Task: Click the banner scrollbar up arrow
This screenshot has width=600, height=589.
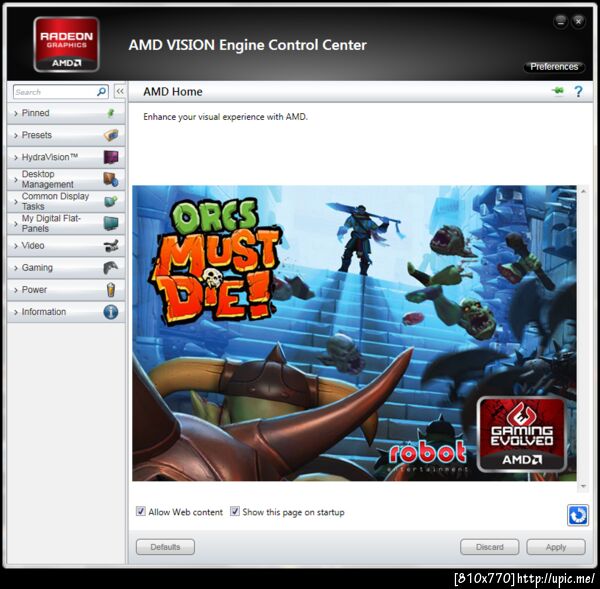Action: pyautogui.click(x=583, y=191)
